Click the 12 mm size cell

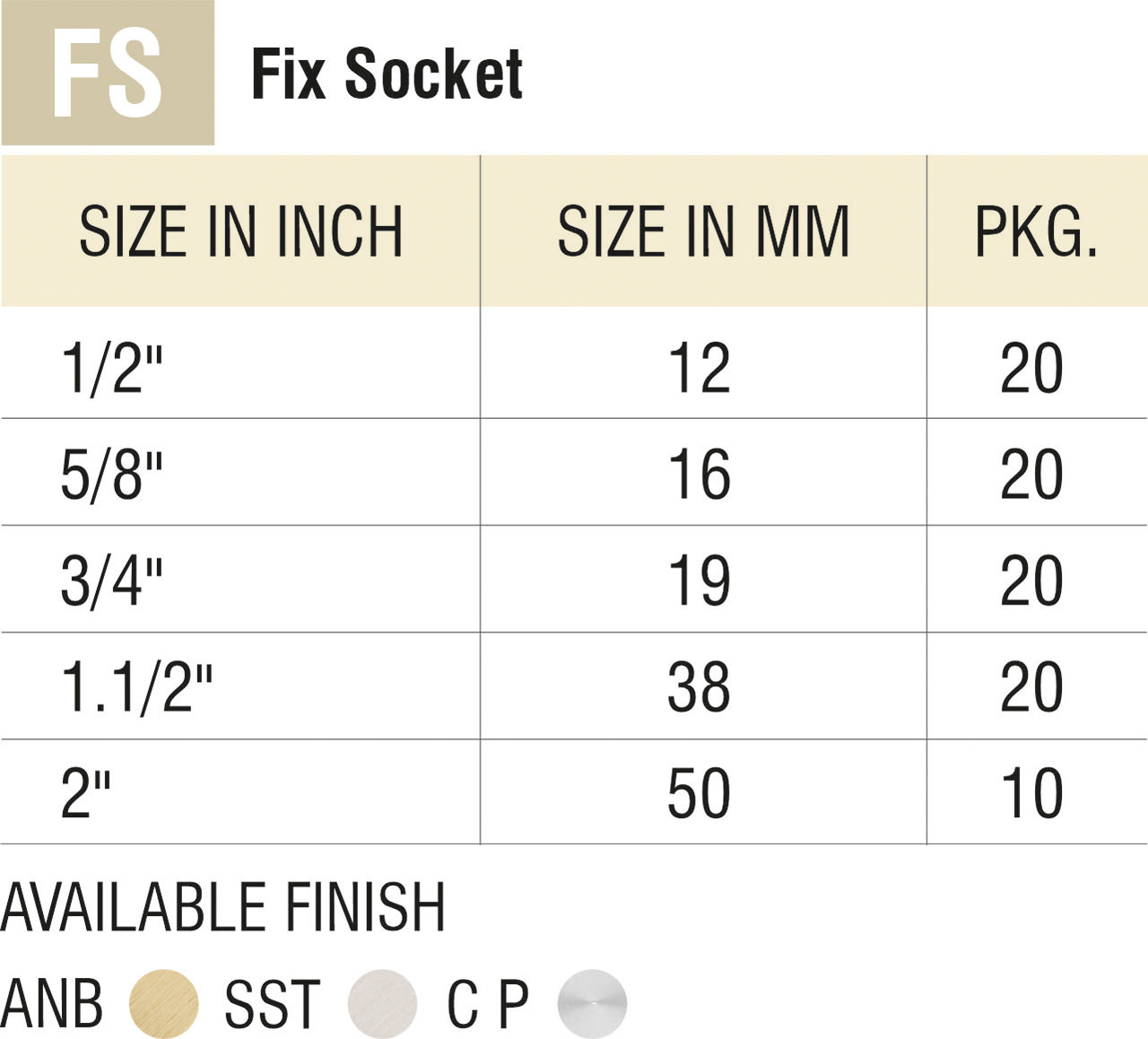(x=700, y=368)
